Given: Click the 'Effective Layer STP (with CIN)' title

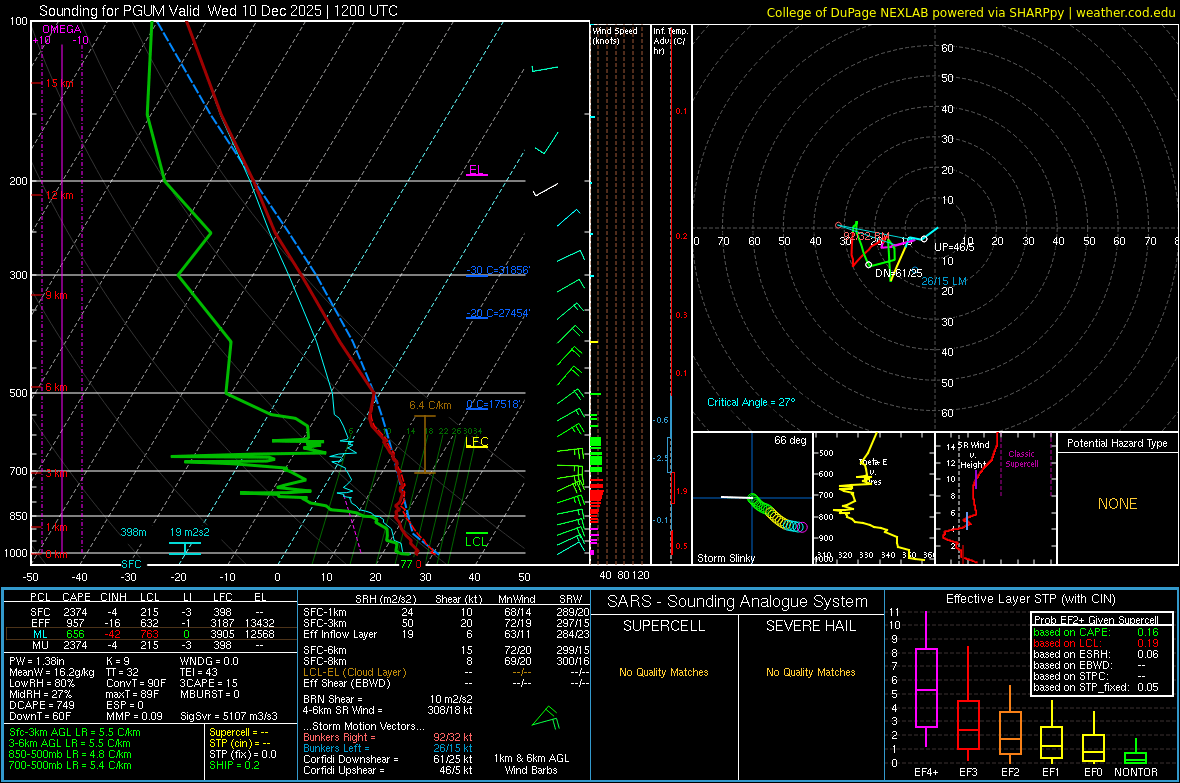Looking at the screenshot, I should [1030, 599].
